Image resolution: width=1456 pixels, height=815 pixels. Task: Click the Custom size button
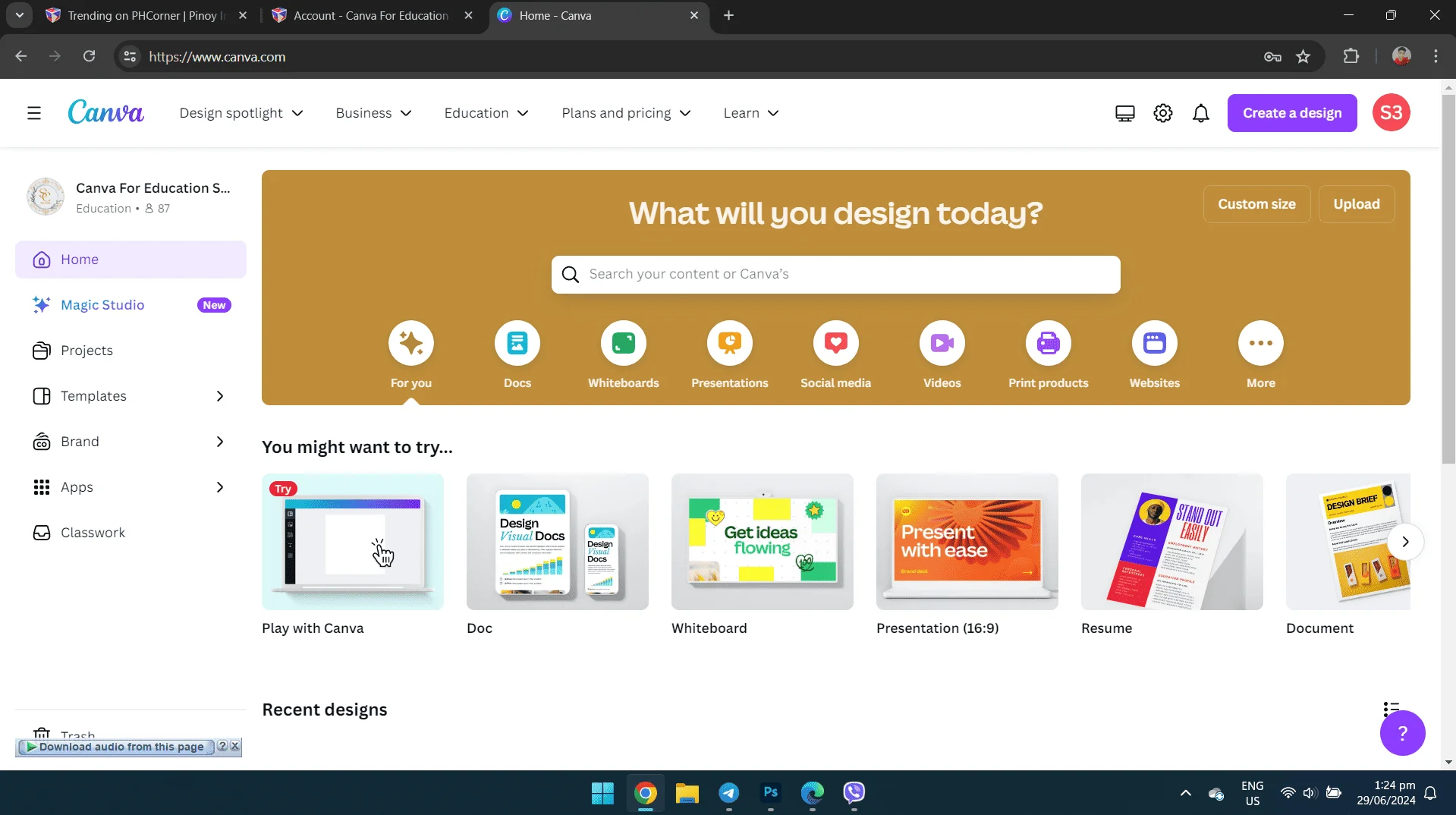[1256, 204]
